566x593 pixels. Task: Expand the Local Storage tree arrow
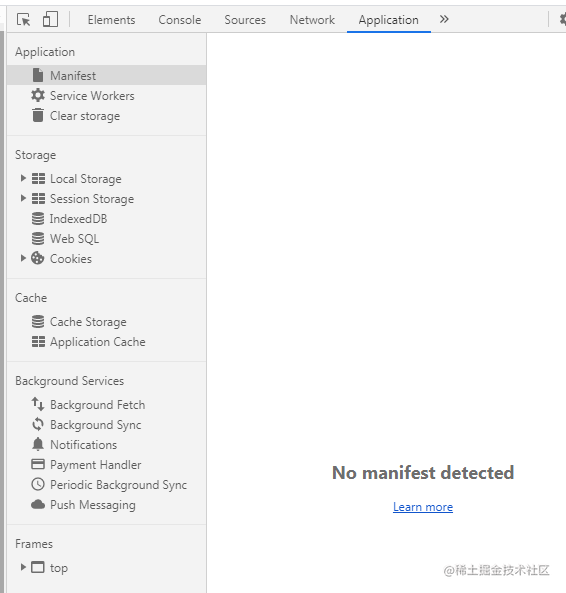pos(23,178)
